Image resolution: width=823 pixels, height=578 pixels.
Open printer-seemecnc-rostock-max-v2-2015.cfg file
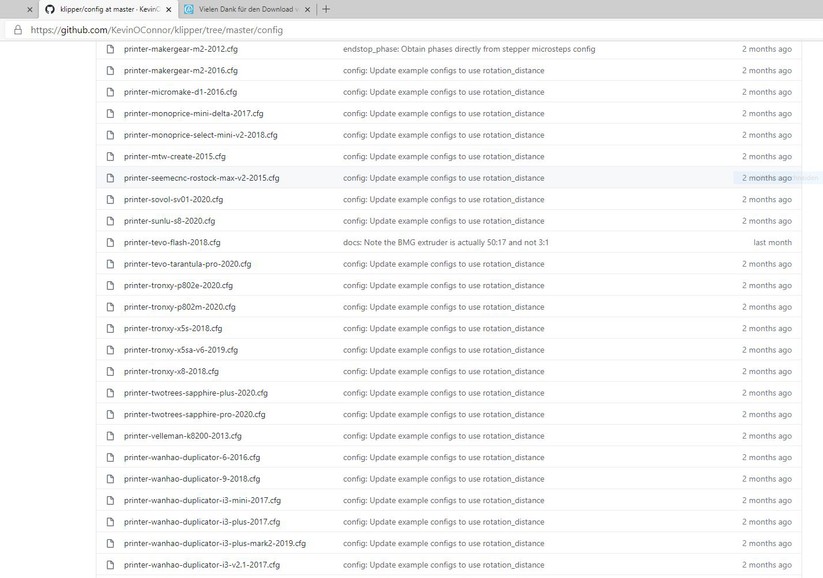click(x=201, y=178)
